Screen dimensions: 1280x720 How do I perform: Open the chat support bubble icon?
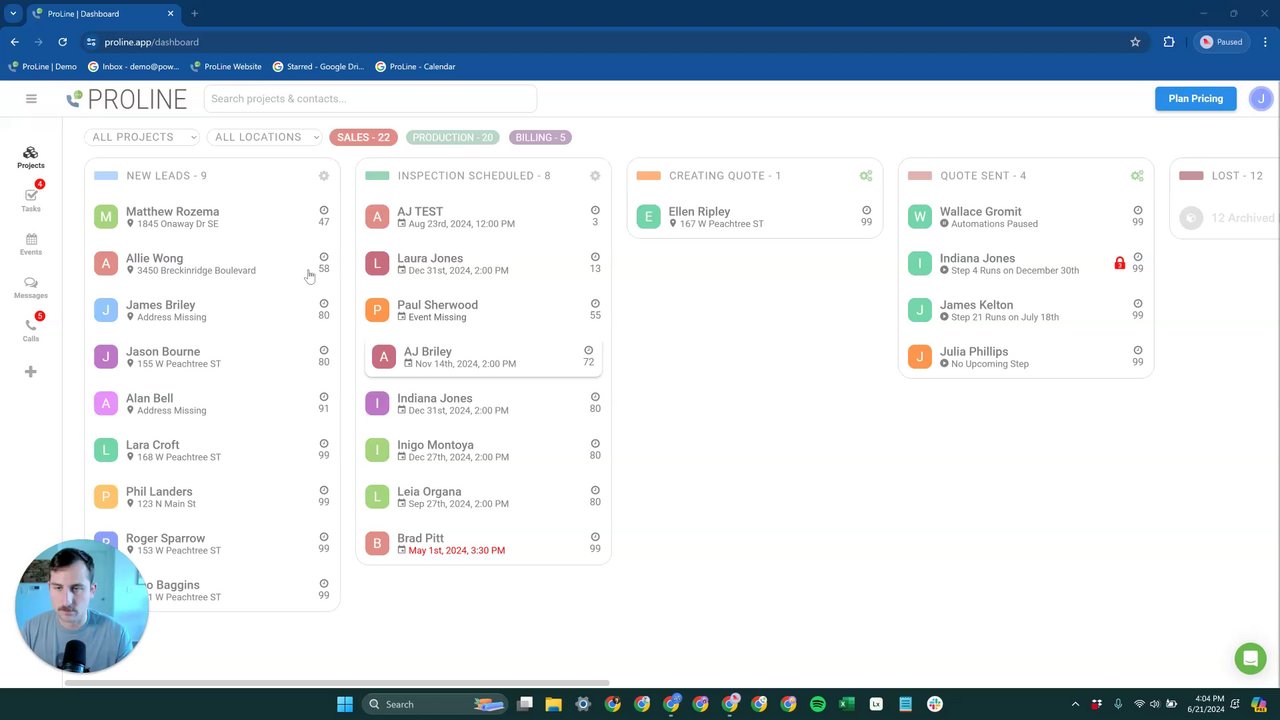point(1250,659)
